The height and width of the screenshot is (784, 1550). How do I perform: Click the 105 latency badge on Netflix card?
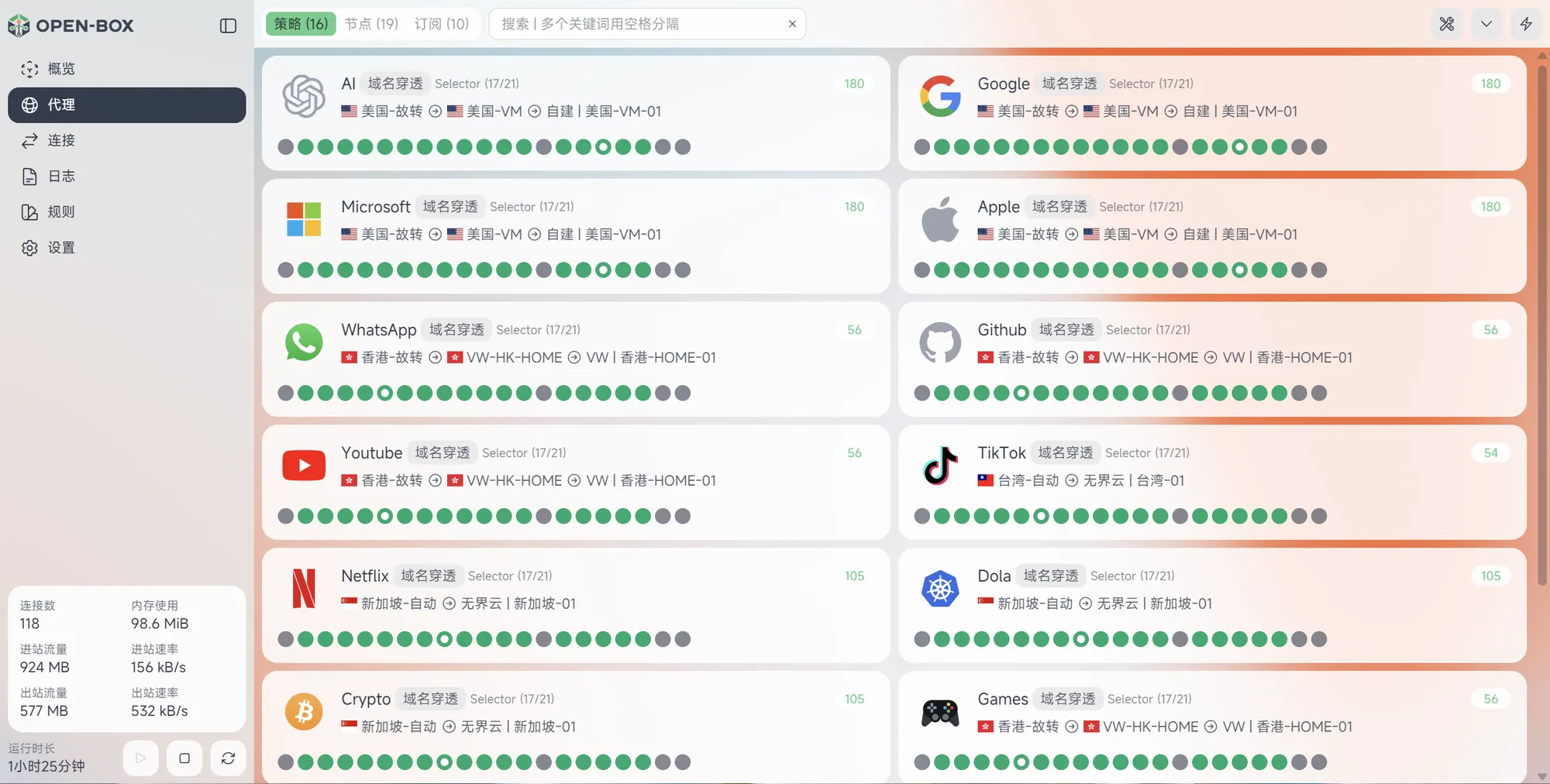tap(854, 576)
